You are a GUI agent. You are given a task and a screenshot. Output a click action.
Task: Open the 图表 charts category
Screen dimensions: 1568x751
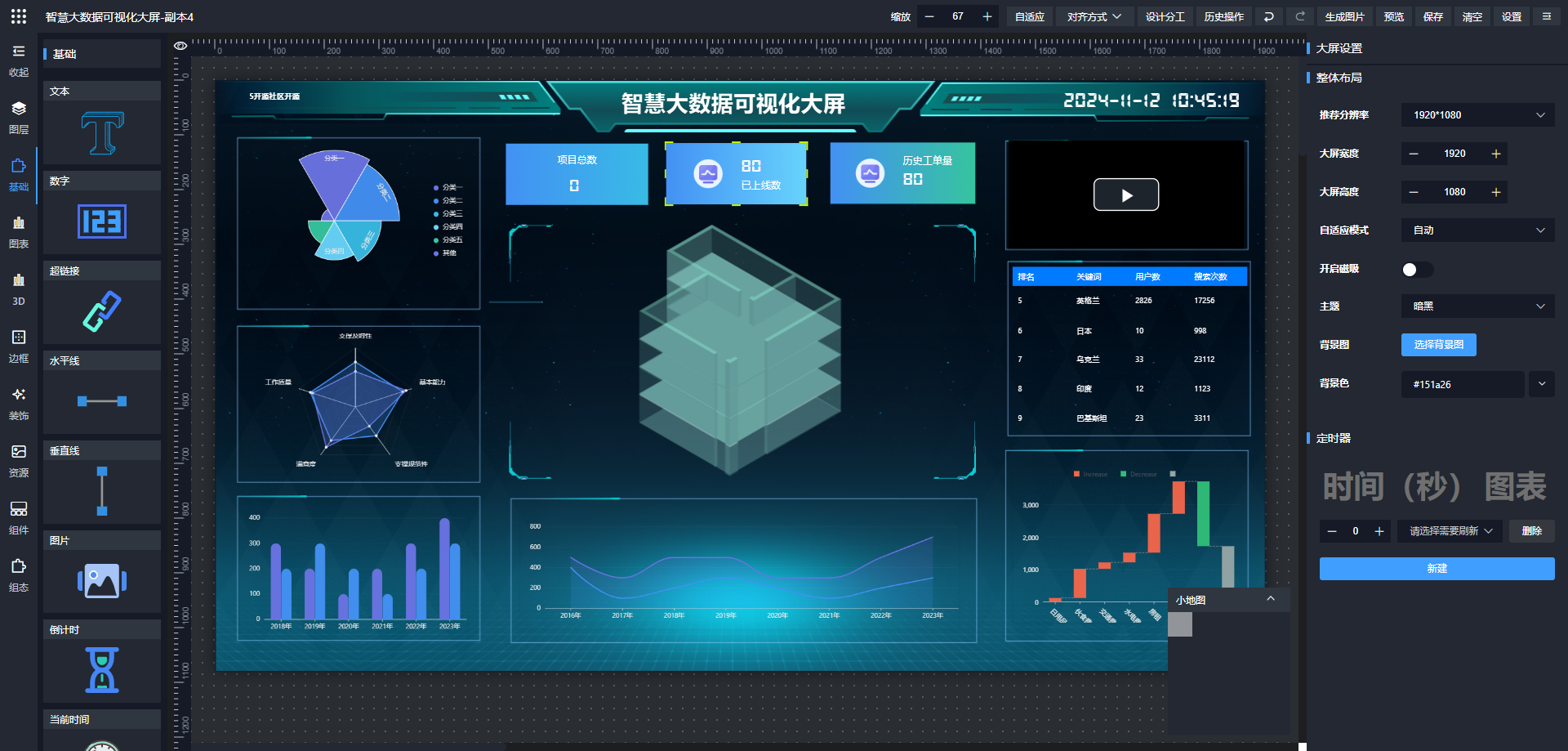[x=19, y=232]
